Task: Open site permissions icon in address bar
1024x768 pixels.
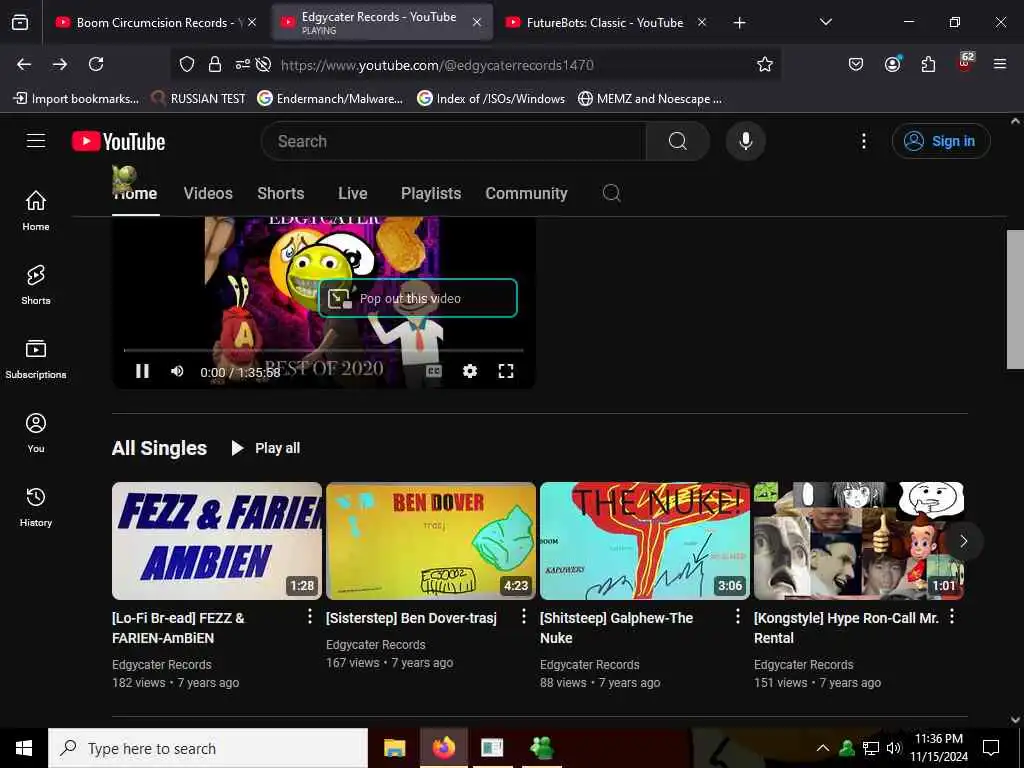Action: [x=242, y=64]
